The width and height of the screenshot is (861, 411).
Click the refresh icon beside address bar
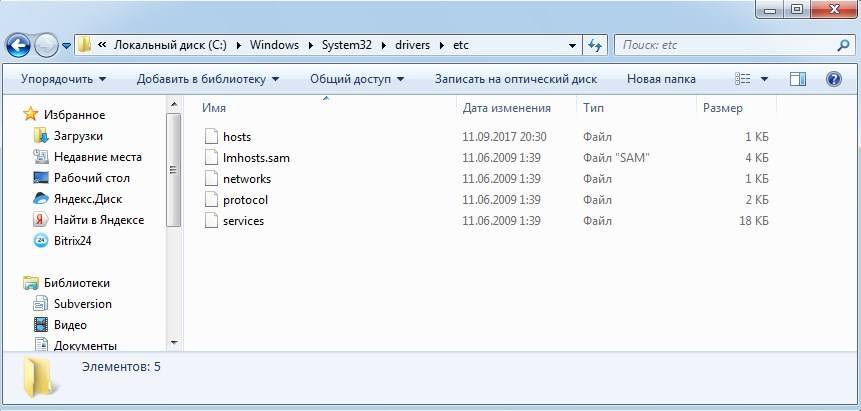pyautogui.click(x=596, y=46)
